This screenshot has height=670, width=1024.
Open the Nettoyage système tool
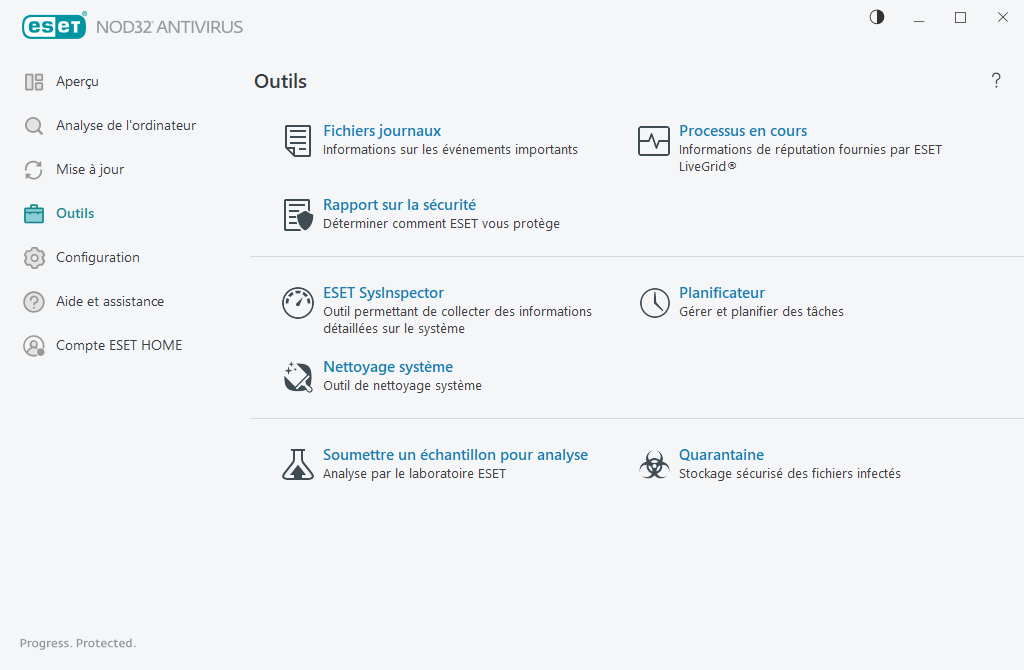pos(388,366)
